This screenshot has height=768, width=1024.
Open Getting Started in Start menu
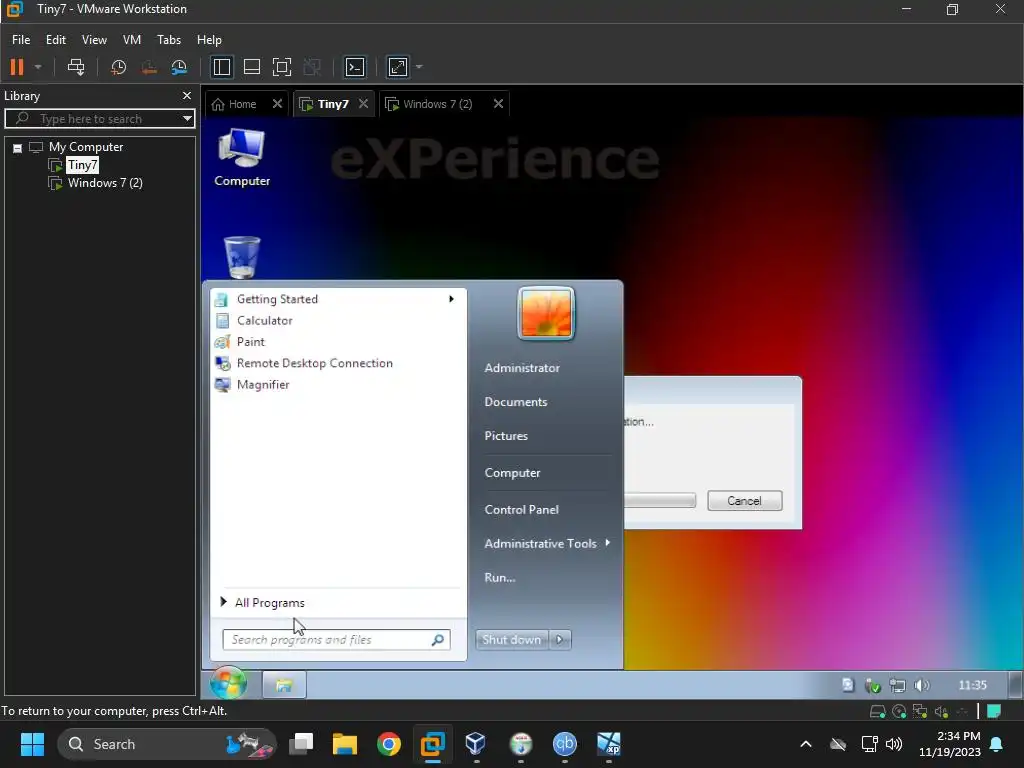(277, 299)
